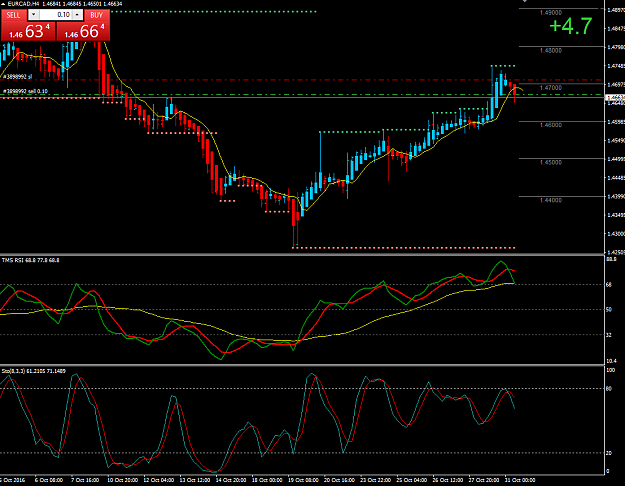625x486 pixels.
Task: Click the current price tag on price axis
Action: tap(615, 97)
